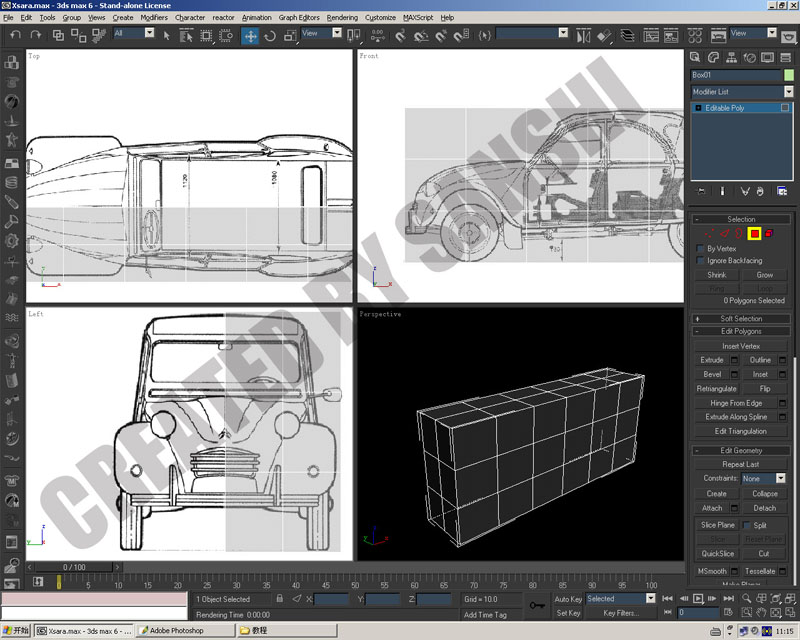The image size is (800, 640).
Task: Click the Extrude button
Action: (712, 360)
